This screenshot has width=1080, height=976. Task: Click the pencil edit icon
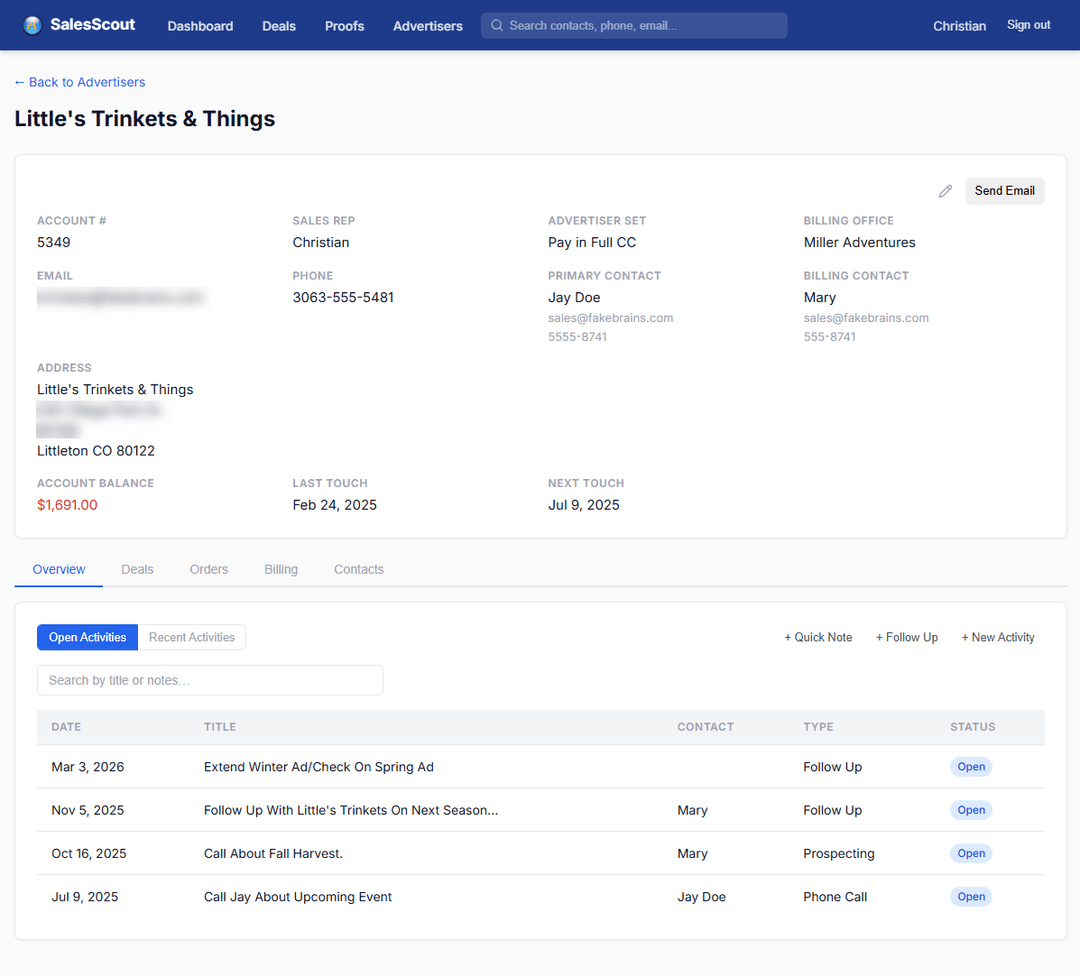pos(945,191)
